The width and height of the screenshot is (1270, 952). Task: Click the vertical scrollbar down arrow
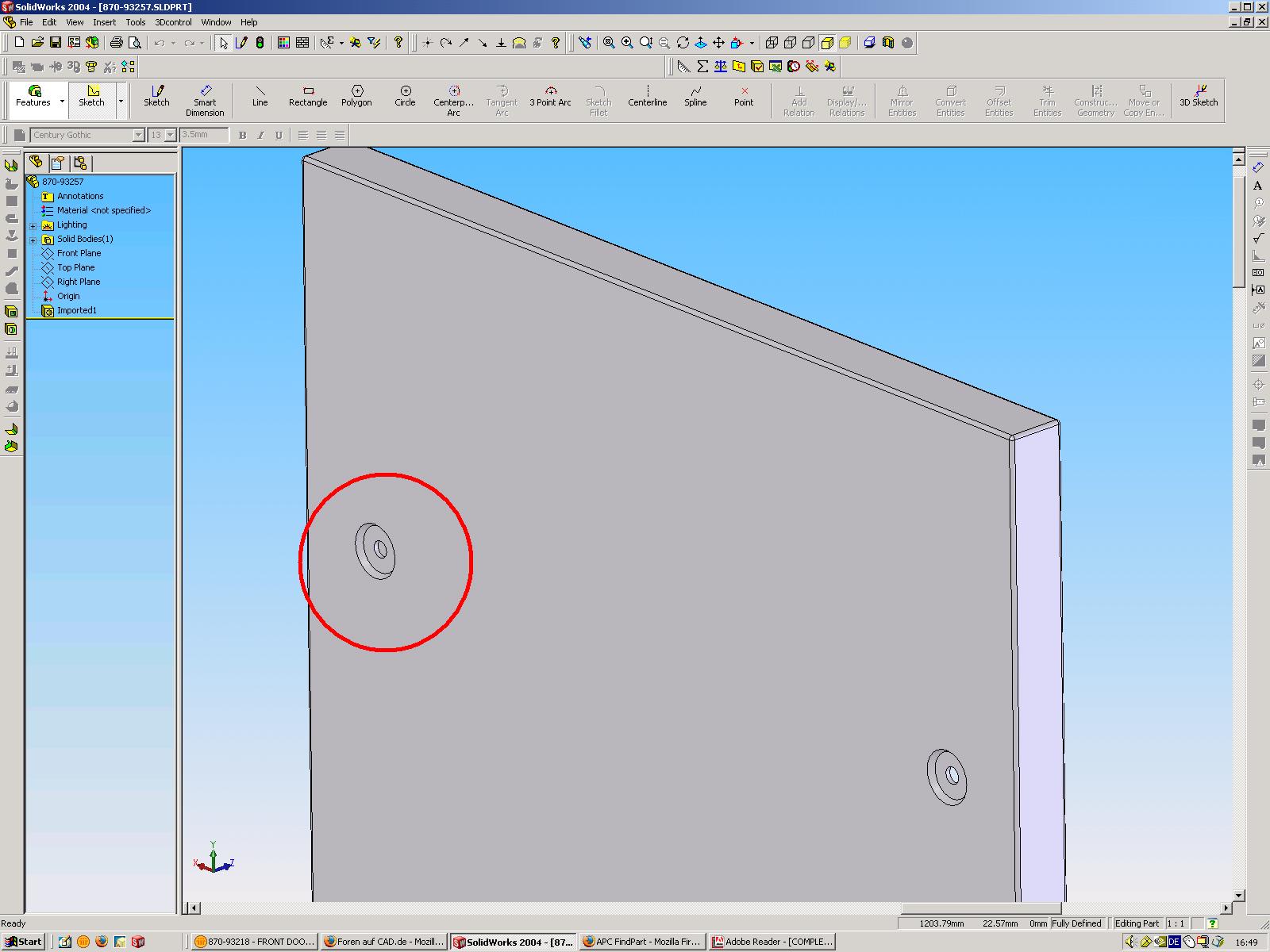(x=1238, y=896)
